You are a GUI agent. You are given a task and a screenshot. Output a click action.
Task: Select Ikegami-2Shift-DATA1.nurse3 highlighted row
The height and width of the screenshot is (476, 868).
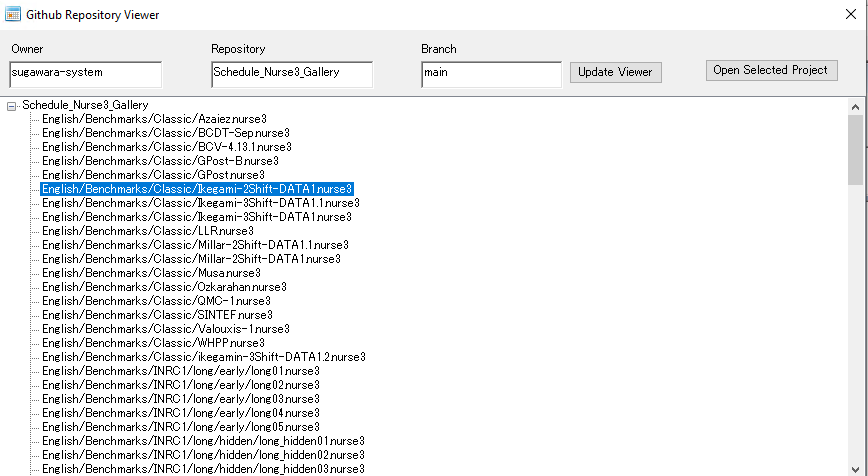coord(197,189)
